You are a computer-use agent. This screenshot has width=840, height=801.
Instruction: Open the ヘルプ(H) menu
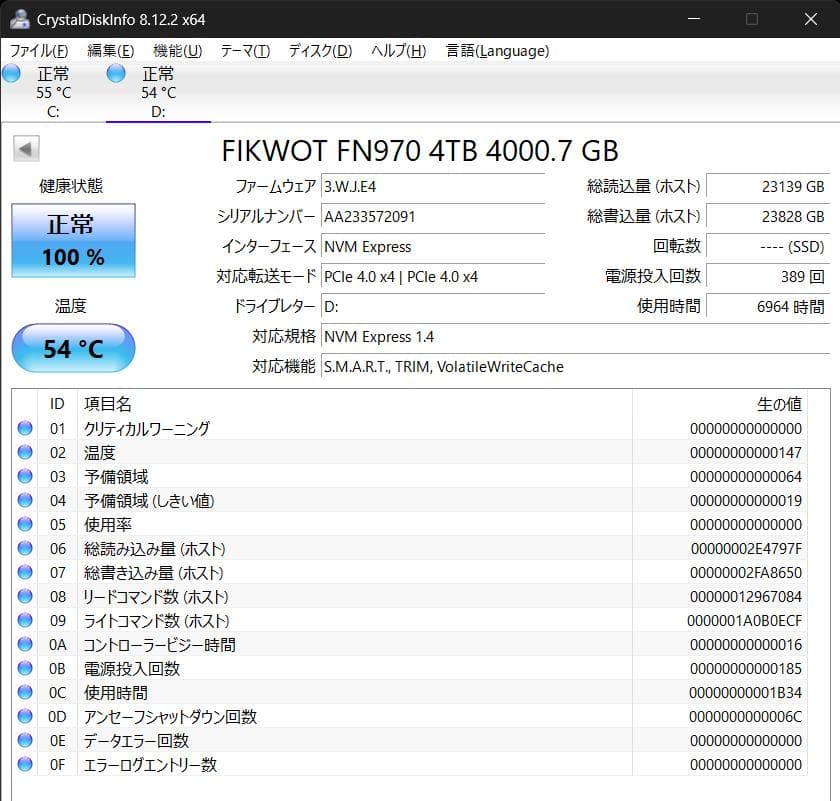399,51
